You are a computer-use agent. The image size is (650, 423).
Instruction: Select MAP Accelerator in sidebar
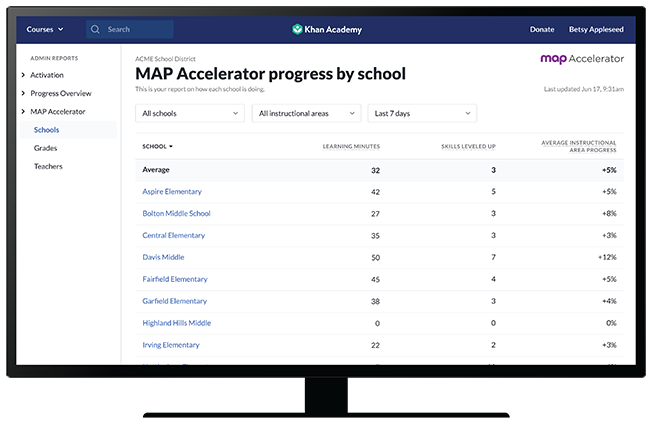[58, 112]
